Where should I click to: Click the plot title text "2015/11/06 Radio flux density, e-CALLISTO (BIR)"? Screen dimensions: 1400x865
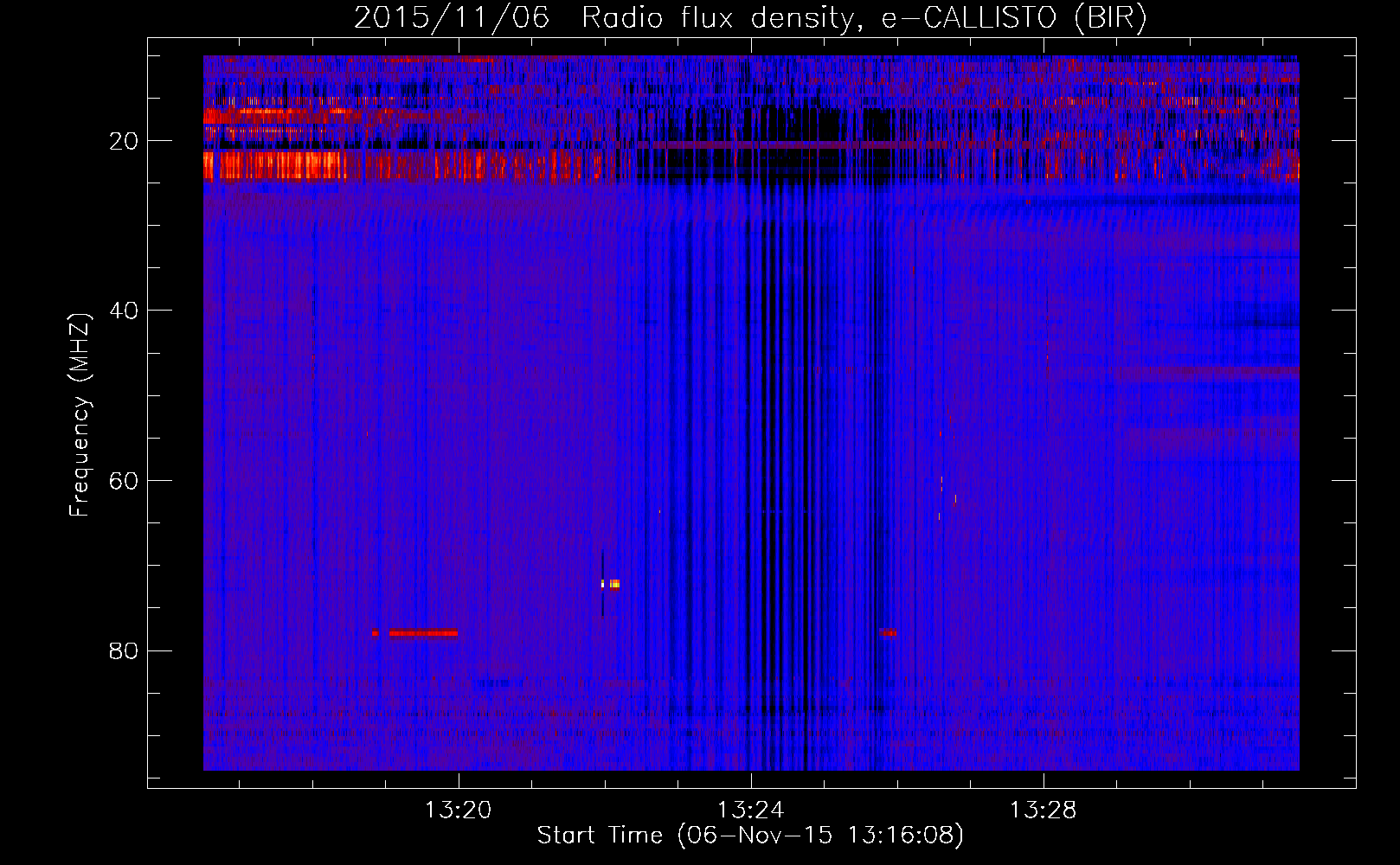tap(750, 18)
